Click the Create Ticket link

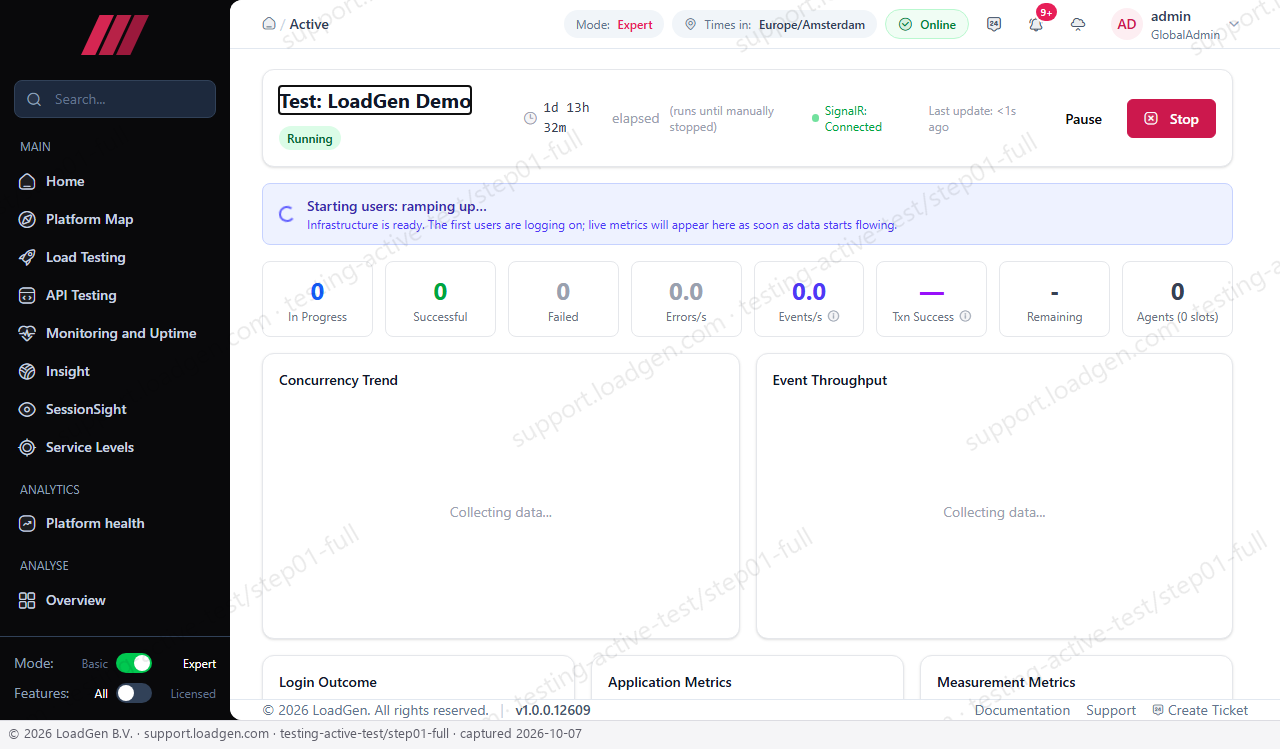tap(1200, 710)
